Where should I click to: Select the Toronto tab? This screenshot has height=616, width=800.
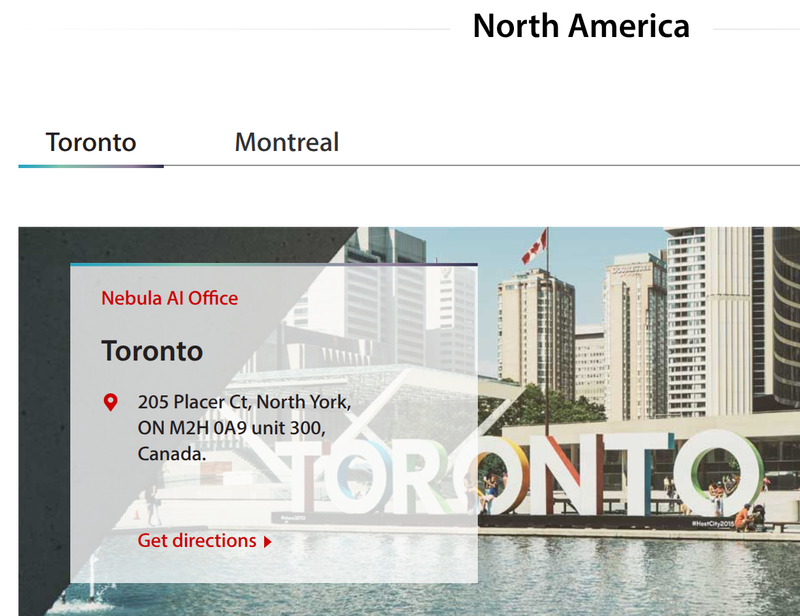tap(91, 142)
